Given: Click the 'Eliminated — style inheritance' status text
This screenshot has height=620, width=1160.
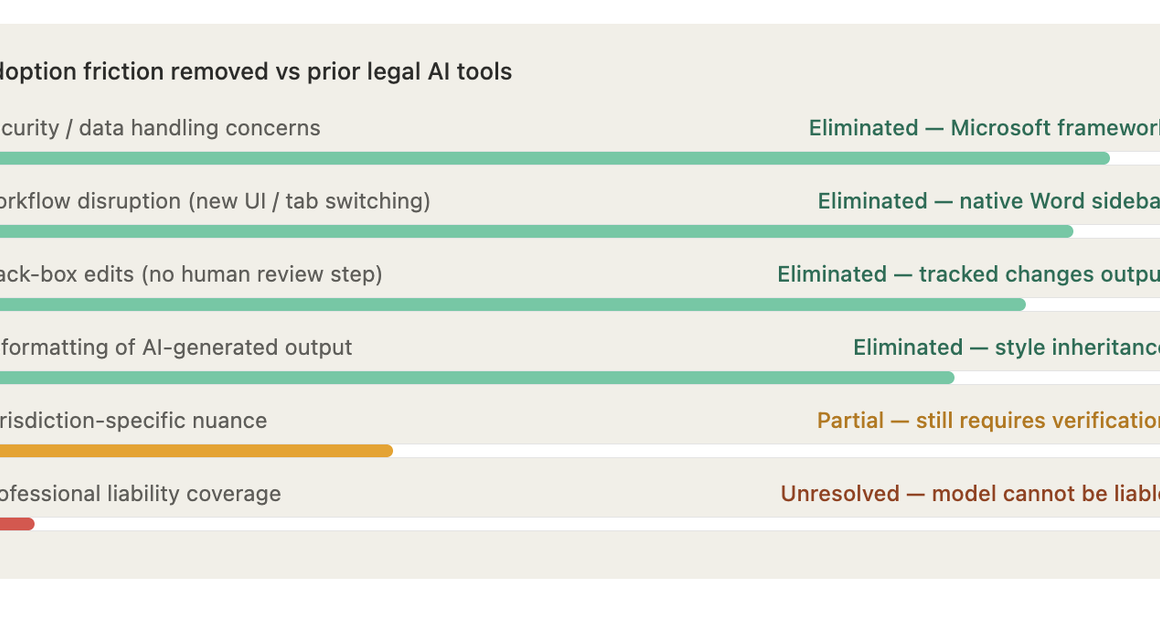Looking at the screenshot, I should click(x=1006, y=347).
